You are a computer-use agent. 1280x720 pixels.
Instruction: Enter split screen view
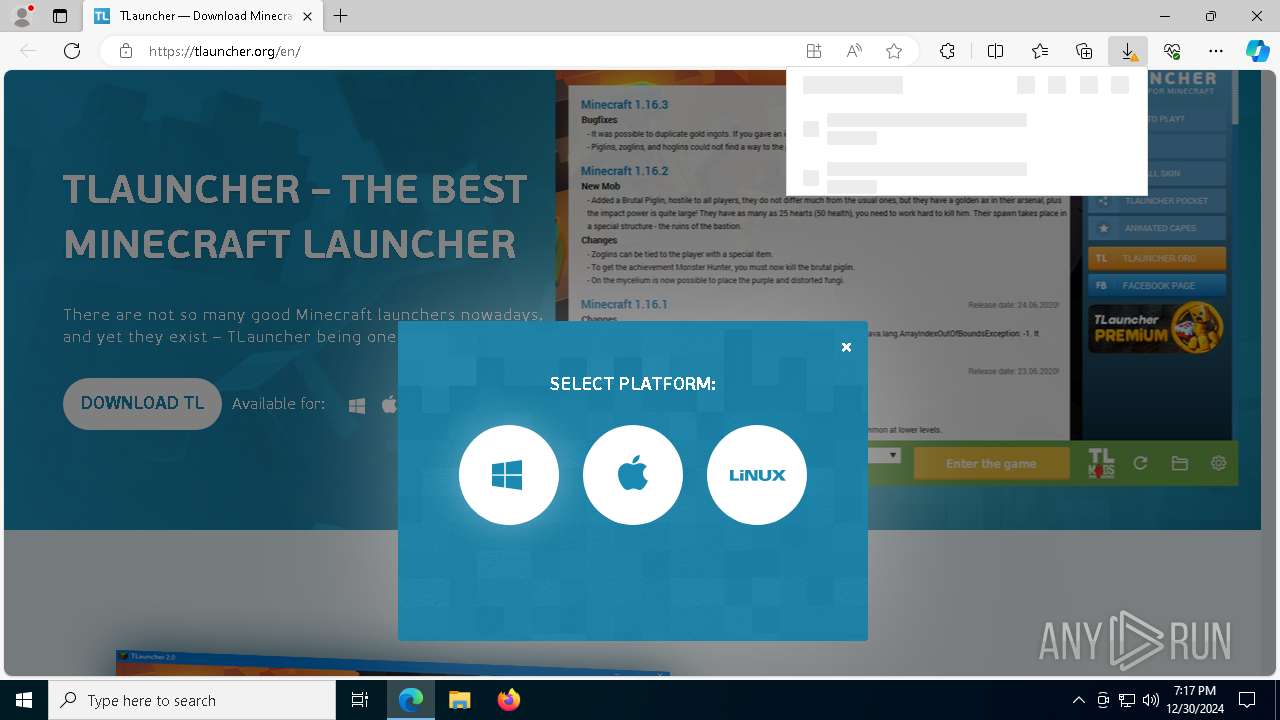click(996, 51)
